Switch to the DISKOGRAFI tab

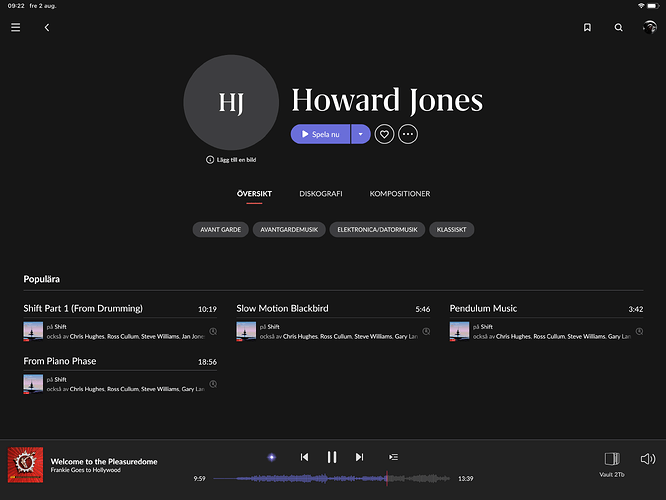coord(321,194)
